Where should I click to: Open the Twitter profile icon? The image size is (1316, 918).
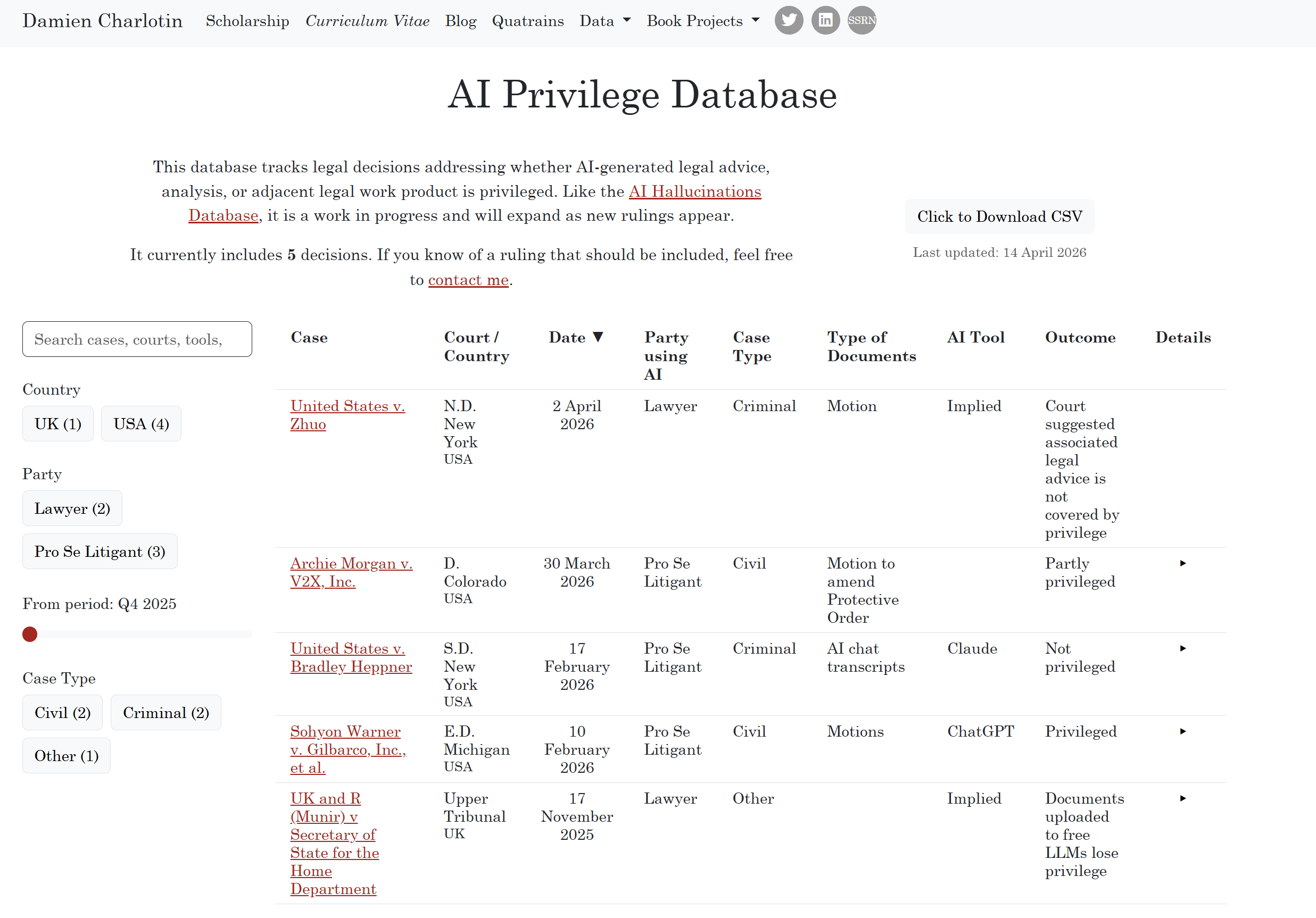pos(789,21)
